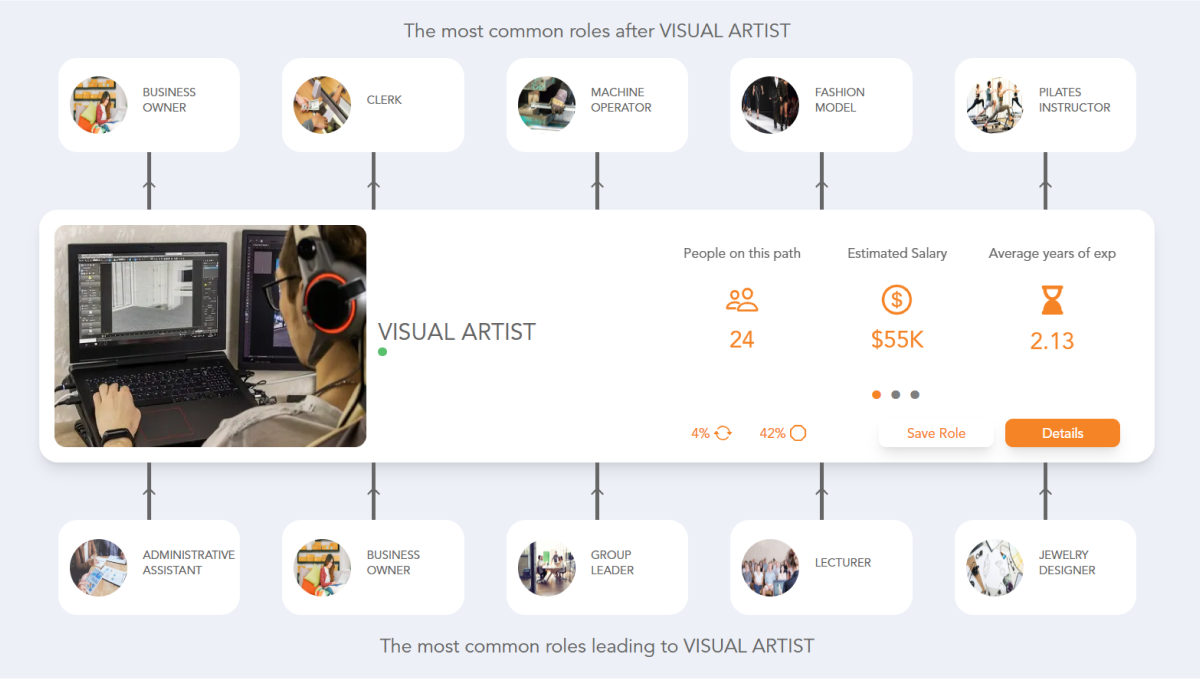Toggle the third pagination dot on the card
Image resolution: width=1200 pixels, height=679 pixels.
pos(915,395)
